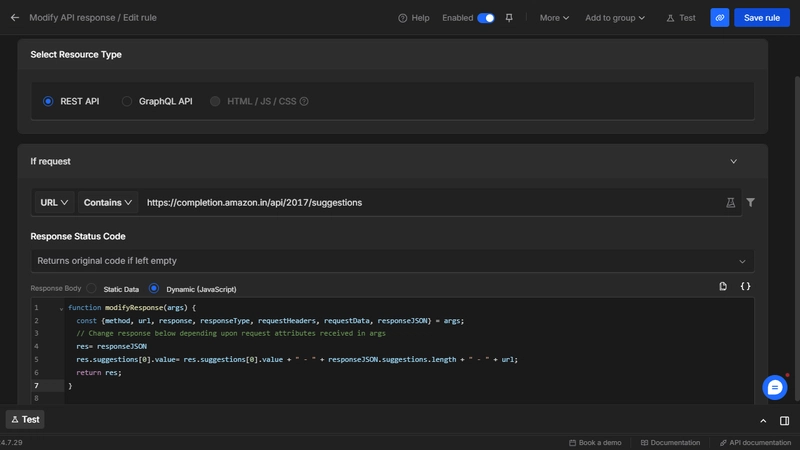Open the Contains operator dropdown

[x=108, y=203]
